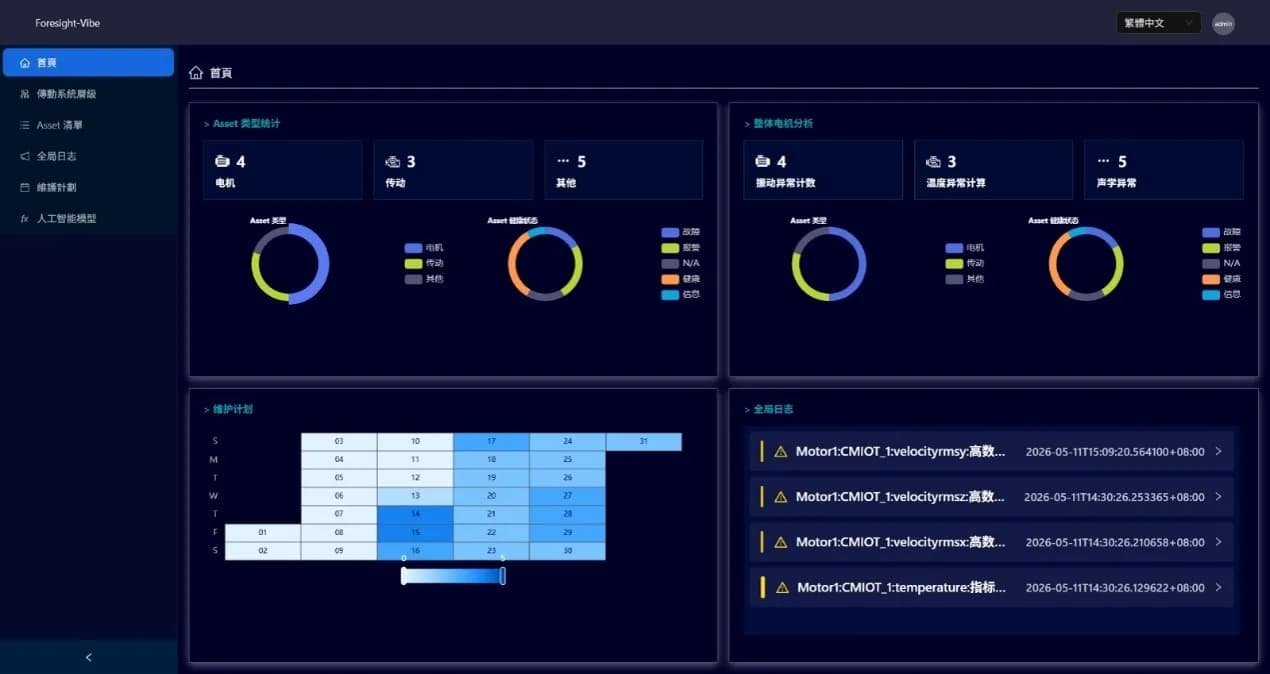Viewport: 1270px width, 674px height.
Task: Click the hierarchy icon for 傳動系統層級
Action: (x=25, y=94)
